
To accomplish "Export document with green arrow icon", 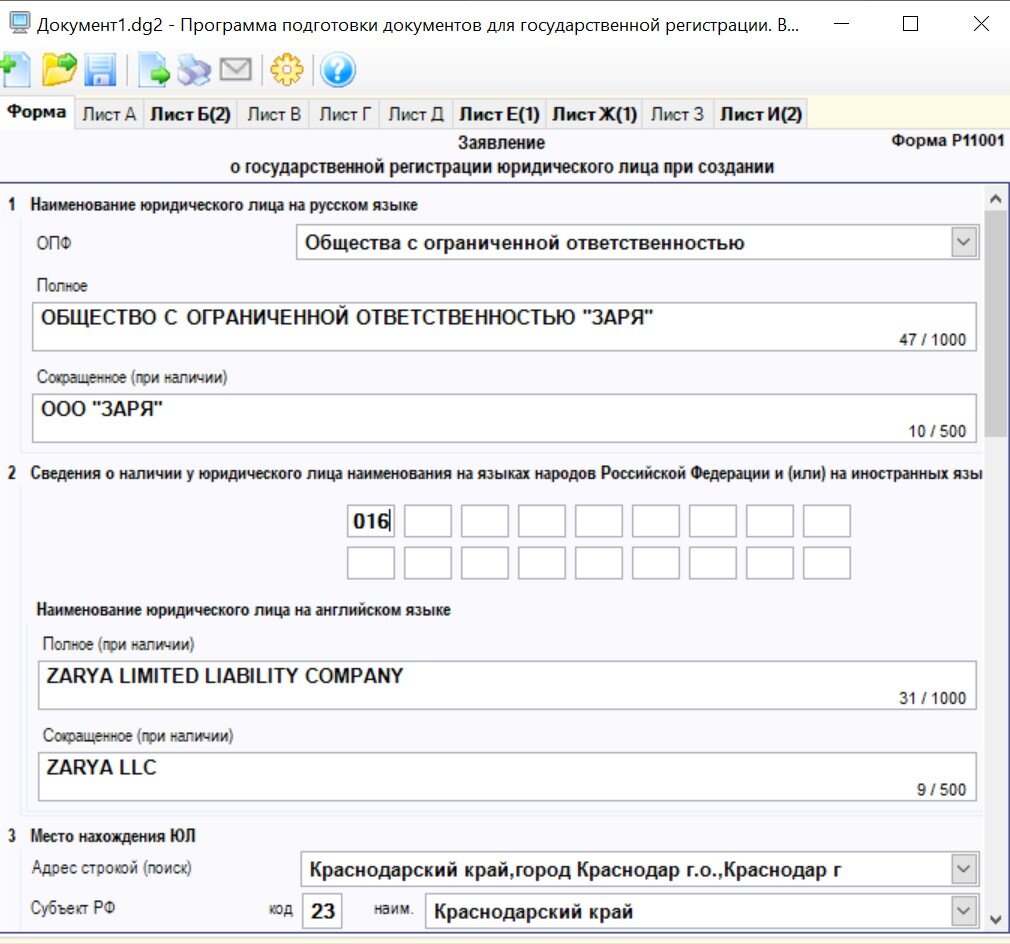I will (155, 70).
